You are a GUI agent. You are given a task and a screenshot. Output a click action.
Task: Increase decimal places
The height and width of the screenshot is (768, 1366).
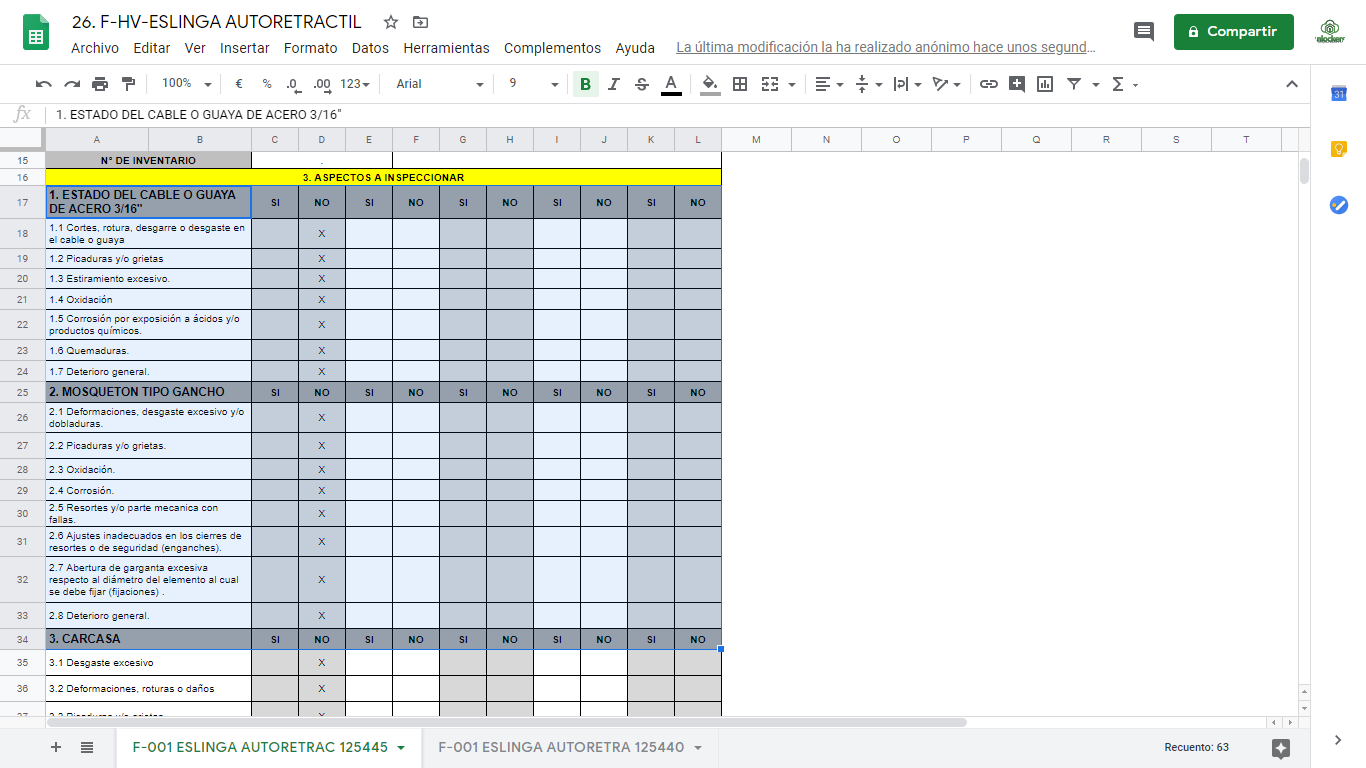click(321, 84)
